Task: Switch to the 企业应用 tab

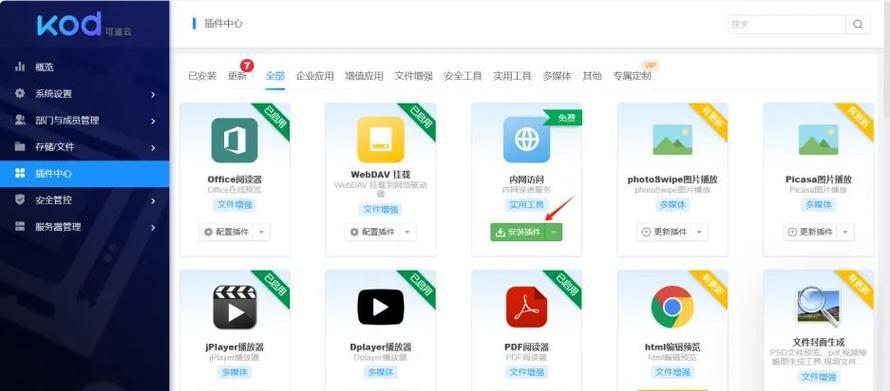Action: click(315, 76)
